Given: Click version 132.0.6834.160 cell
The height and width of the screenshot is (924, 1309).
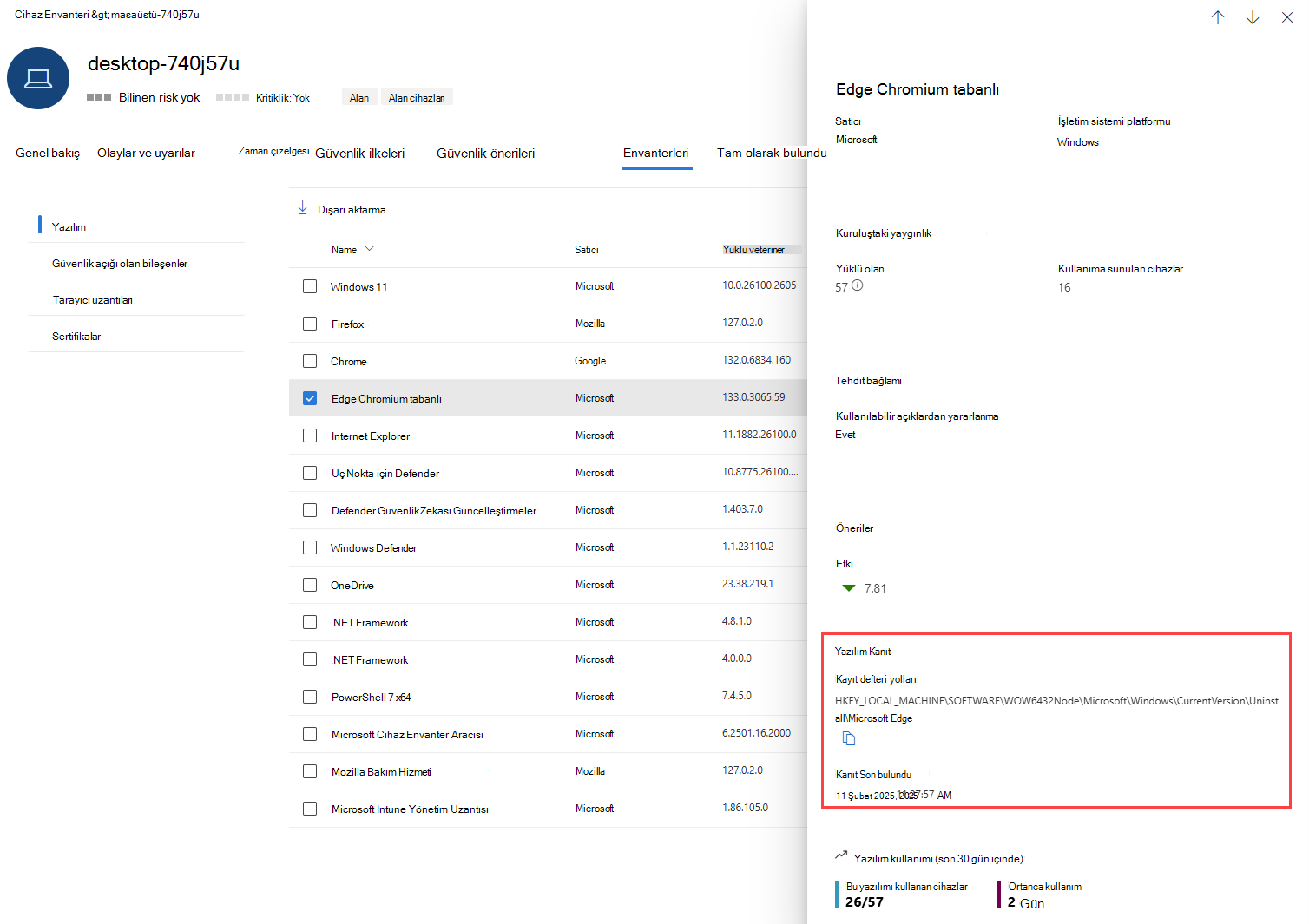Looking at the screenshot, I should click(x=757, y=359).
